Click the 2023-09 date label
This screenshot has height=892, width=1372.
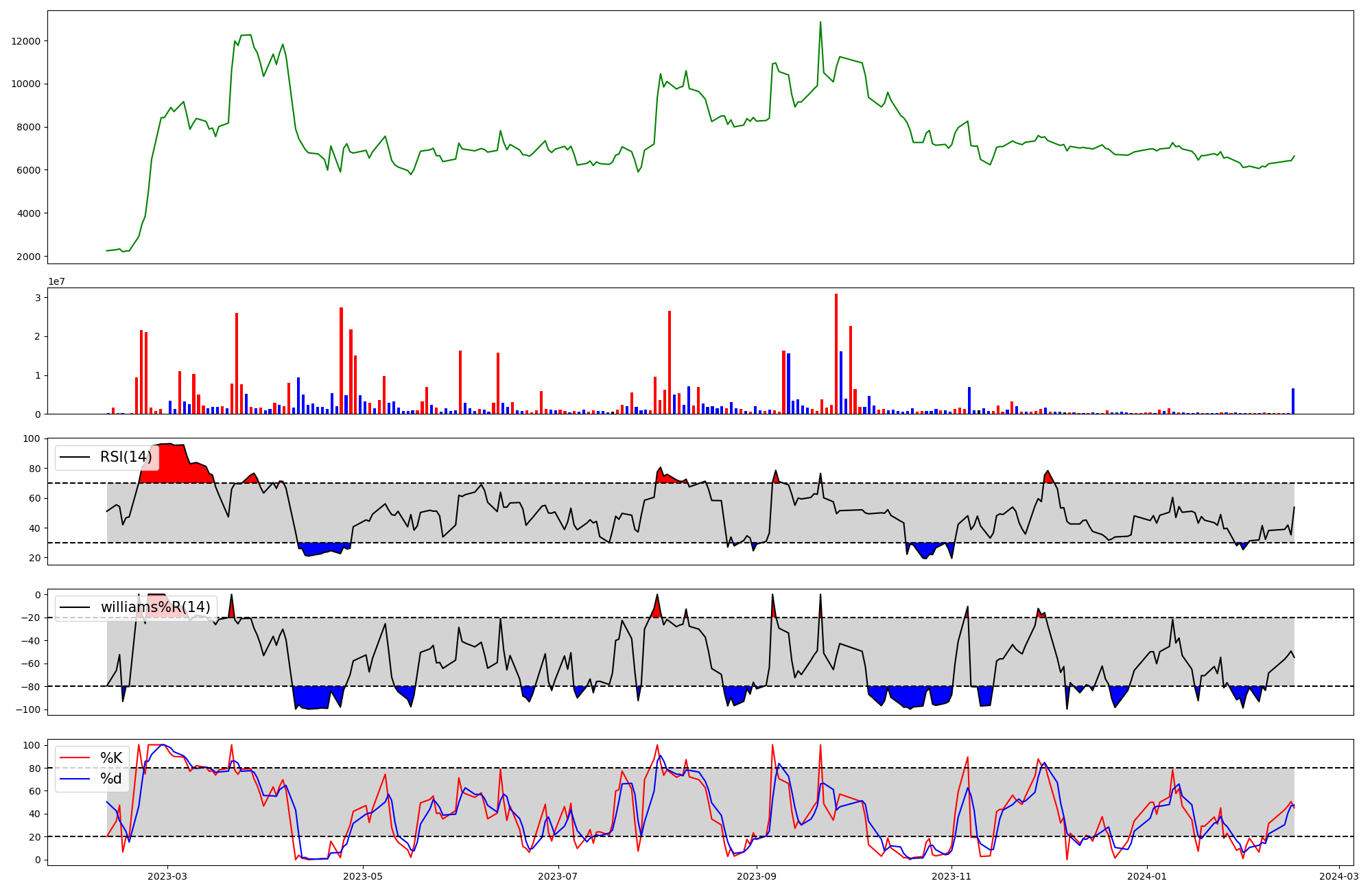point(757,876)
